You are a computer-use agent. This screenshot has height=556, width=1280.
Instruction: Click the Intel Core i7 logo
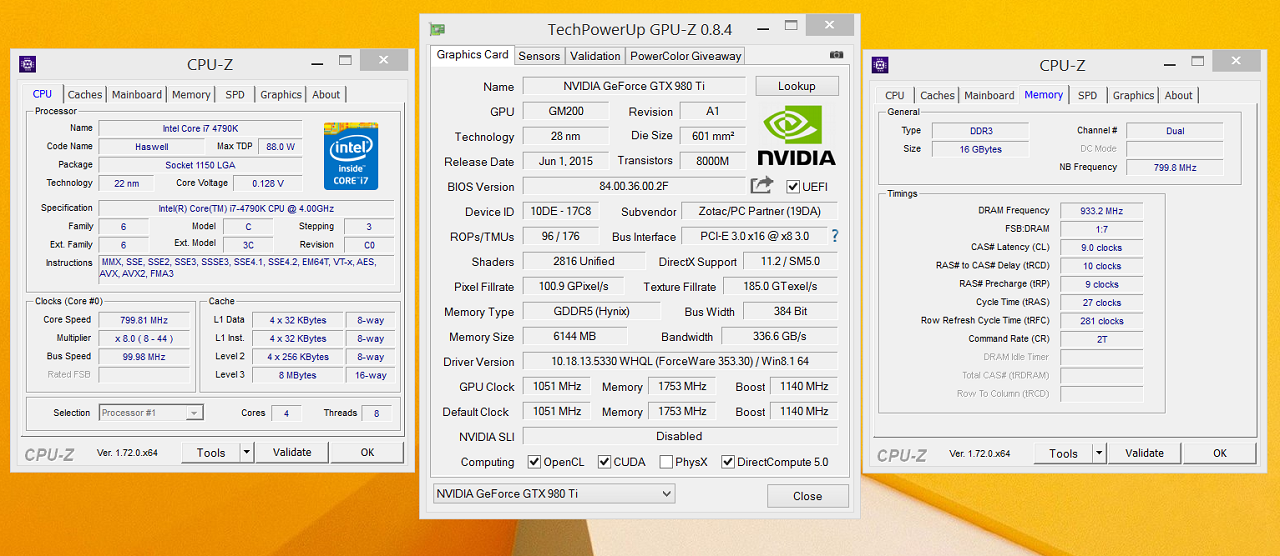[x=351, y=155]
